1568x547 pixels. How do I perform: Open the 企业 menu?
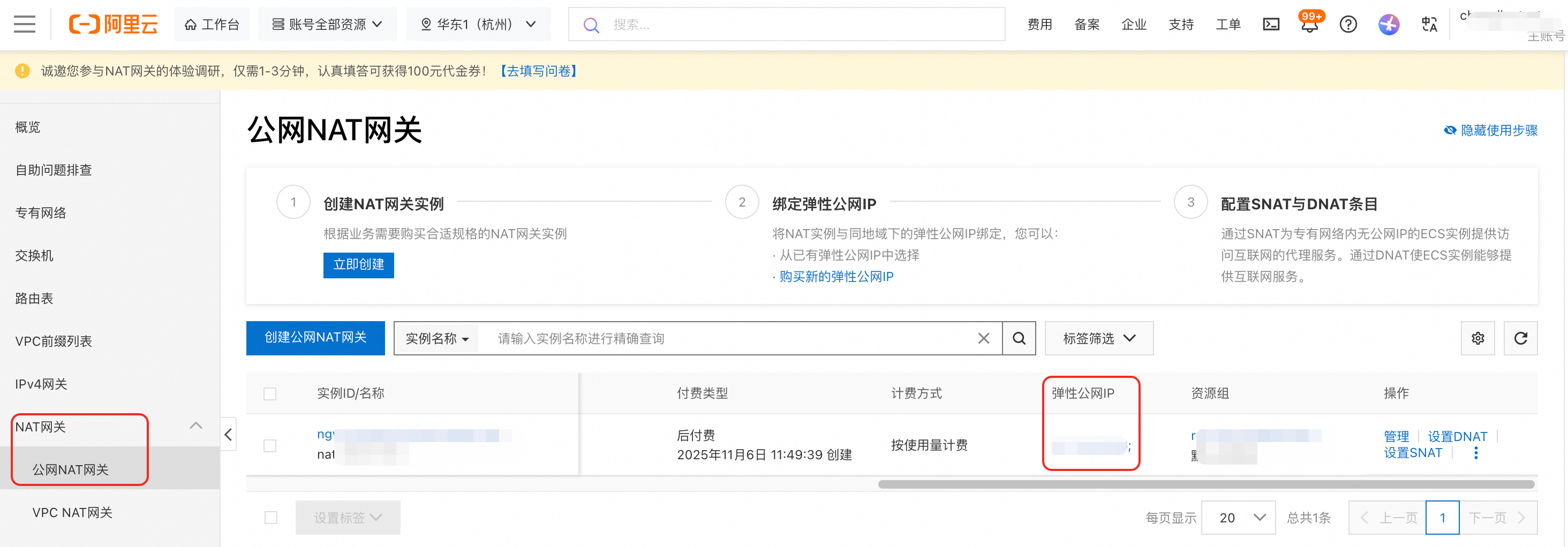pyautogui.click(x=1133, y=24)
